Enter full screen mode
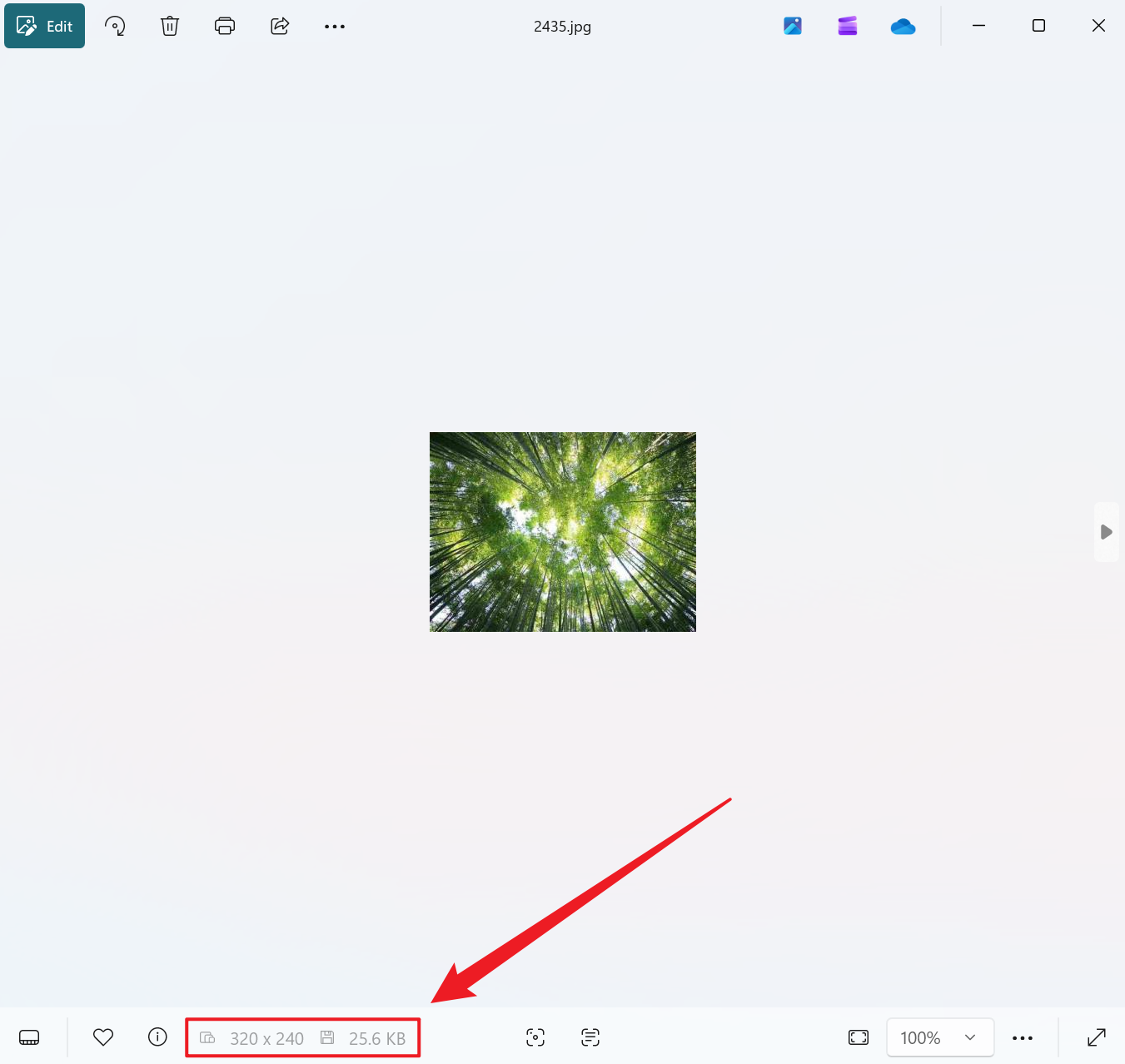The image size is (1125, 1064). [x=1097, y=1037]
